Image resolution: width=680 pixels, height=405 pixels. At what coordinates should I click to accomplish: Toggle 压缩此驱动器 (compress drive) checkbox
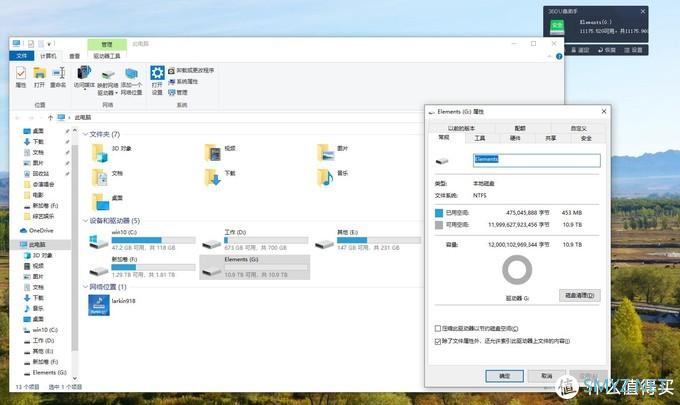438,328
